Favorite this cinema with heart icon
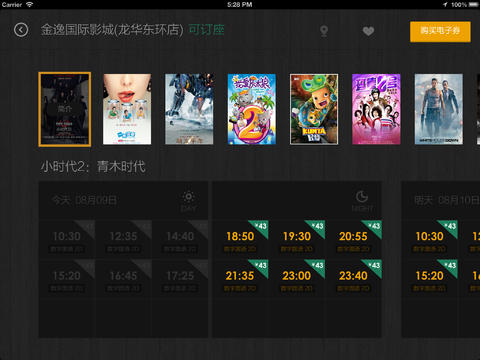480x360 pixels. coord(368,31)
